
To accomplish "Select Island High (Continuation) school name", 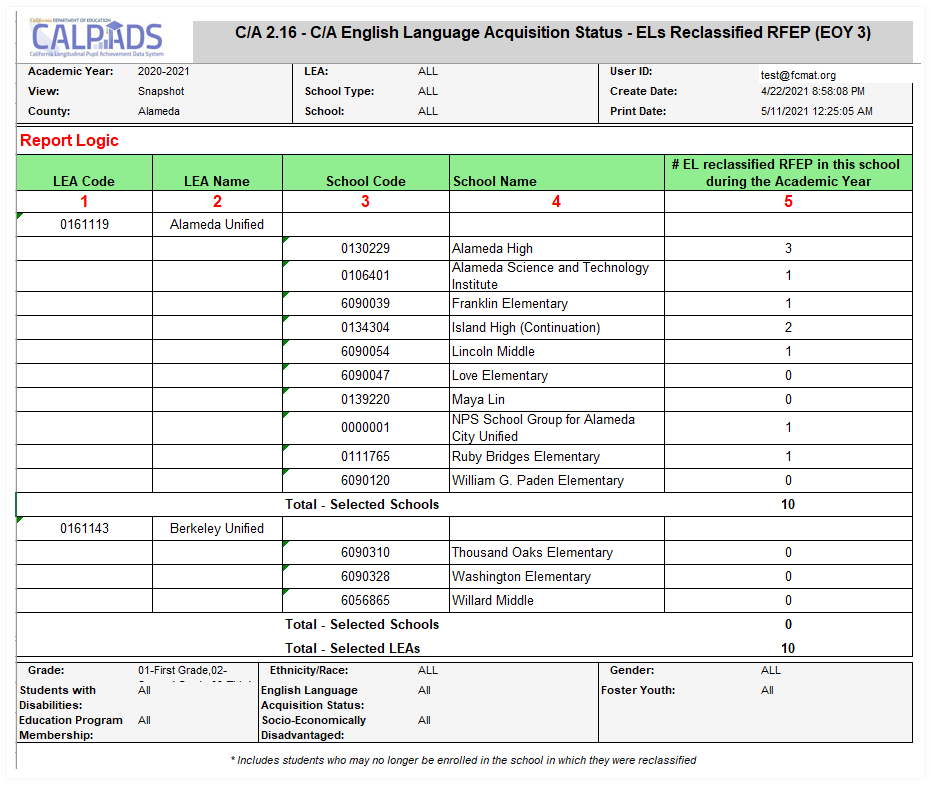I will coord(525,328).
